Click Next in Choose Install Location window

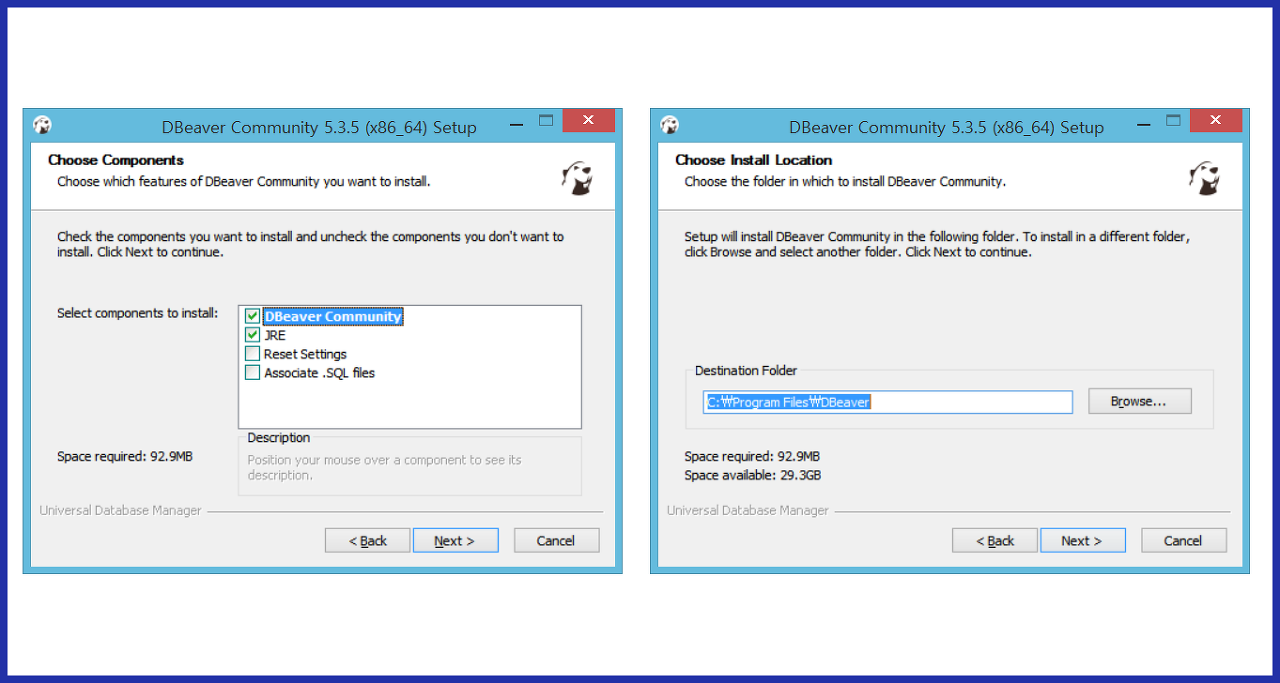[x=1083, y=540]
